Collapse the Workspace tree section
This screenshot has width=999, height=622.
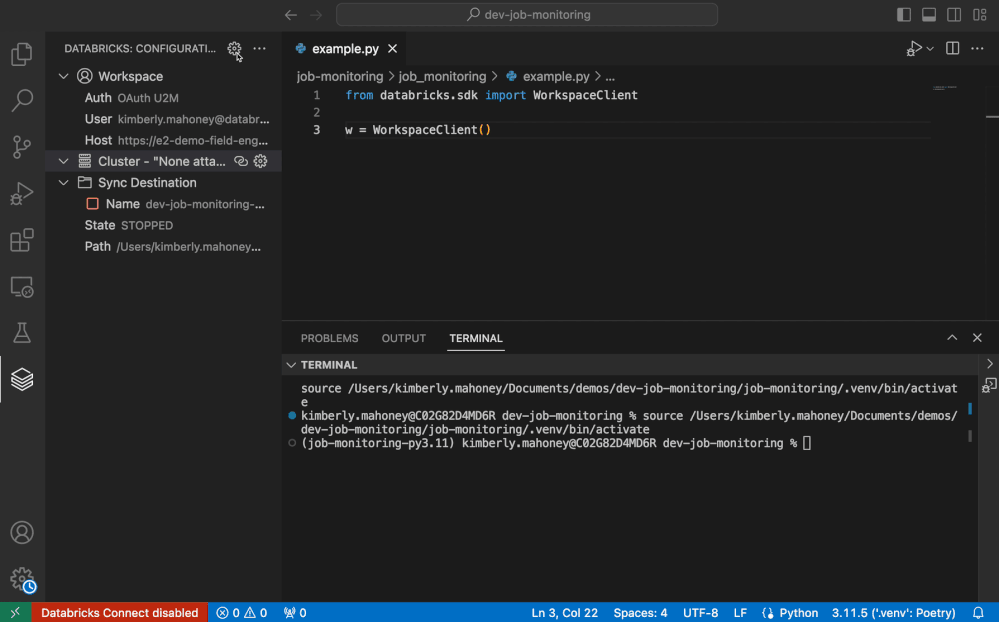[64, 77]
